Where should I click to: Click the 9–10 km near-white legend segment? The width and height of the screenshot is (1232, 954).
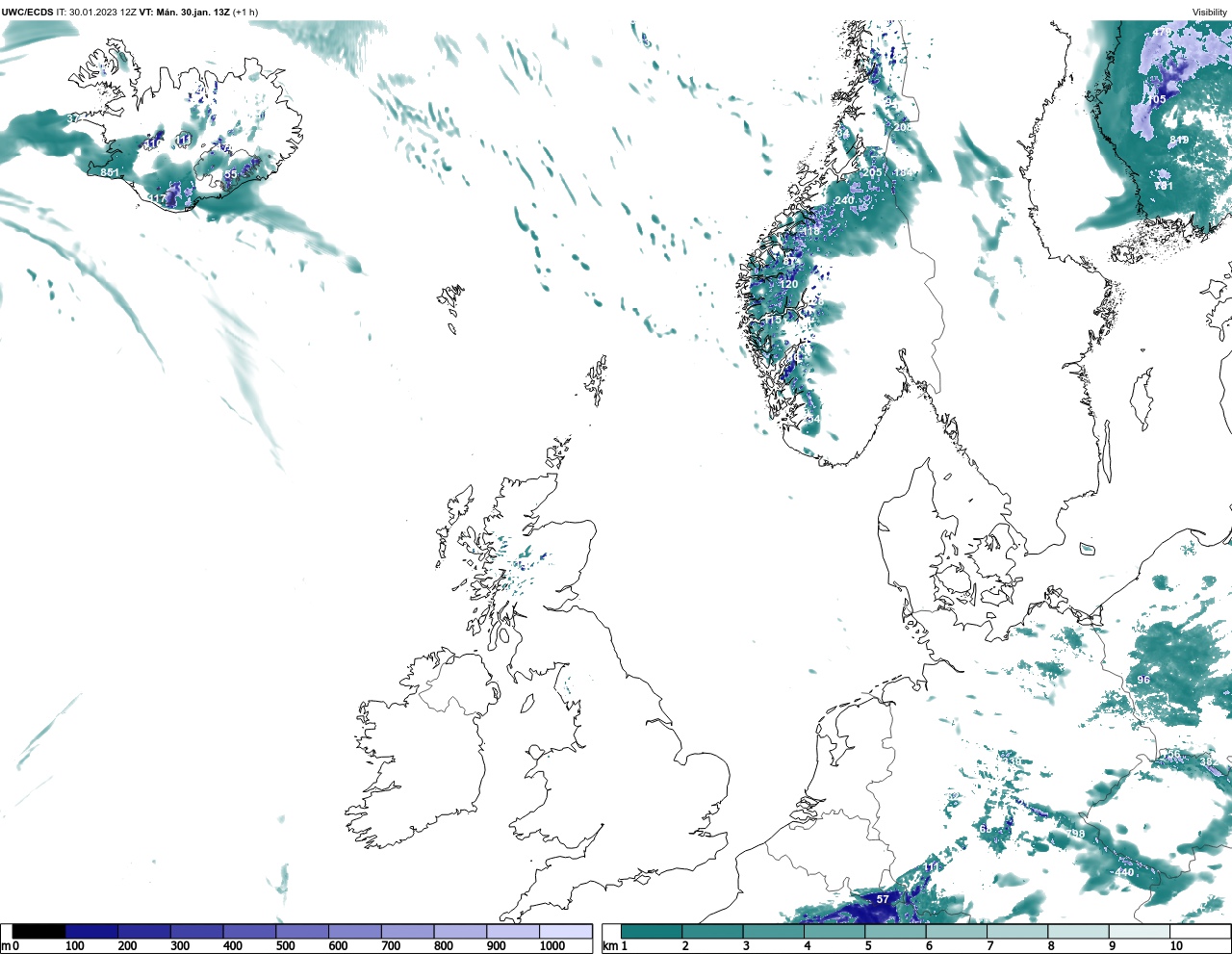[1139, 931]
